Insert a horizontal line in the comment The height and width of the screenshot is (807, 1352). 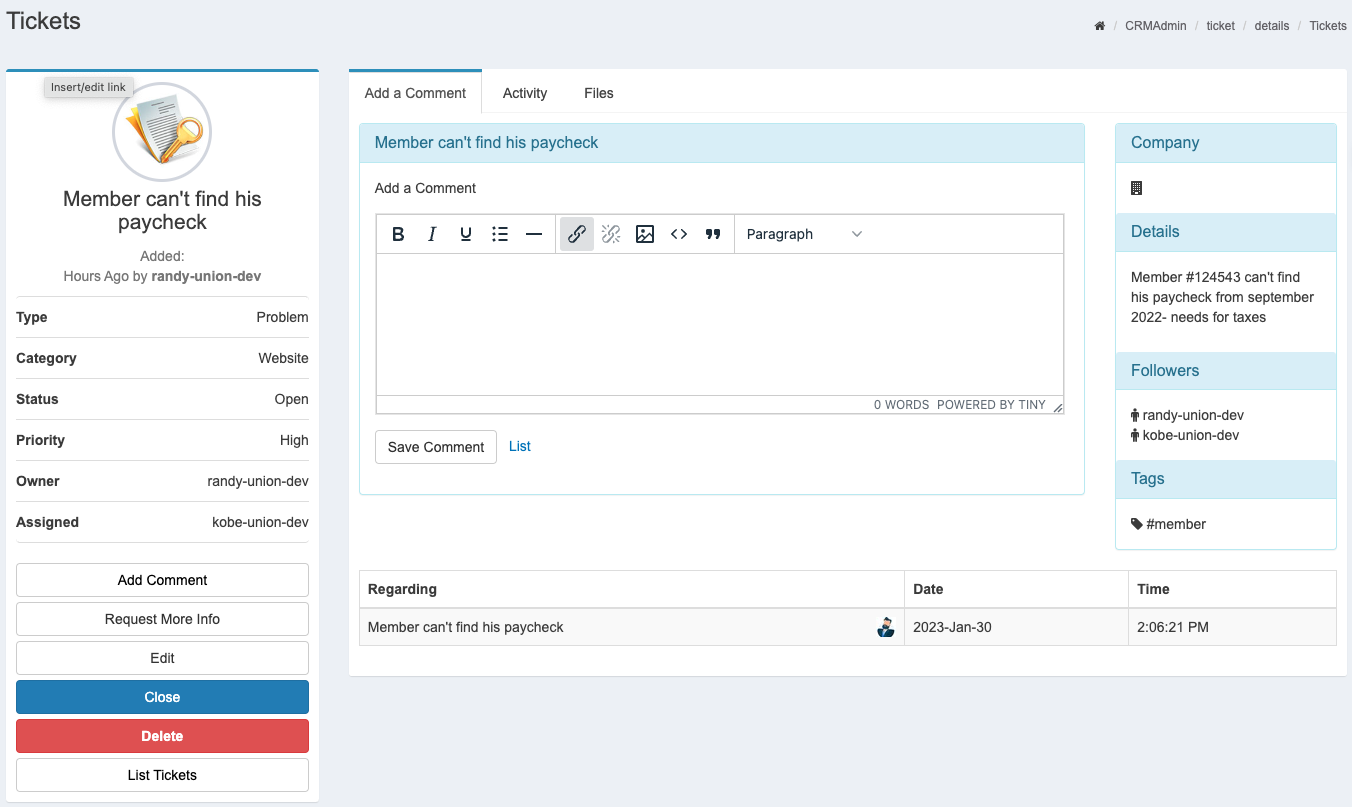pyautogui.click(x=534, y=234)
